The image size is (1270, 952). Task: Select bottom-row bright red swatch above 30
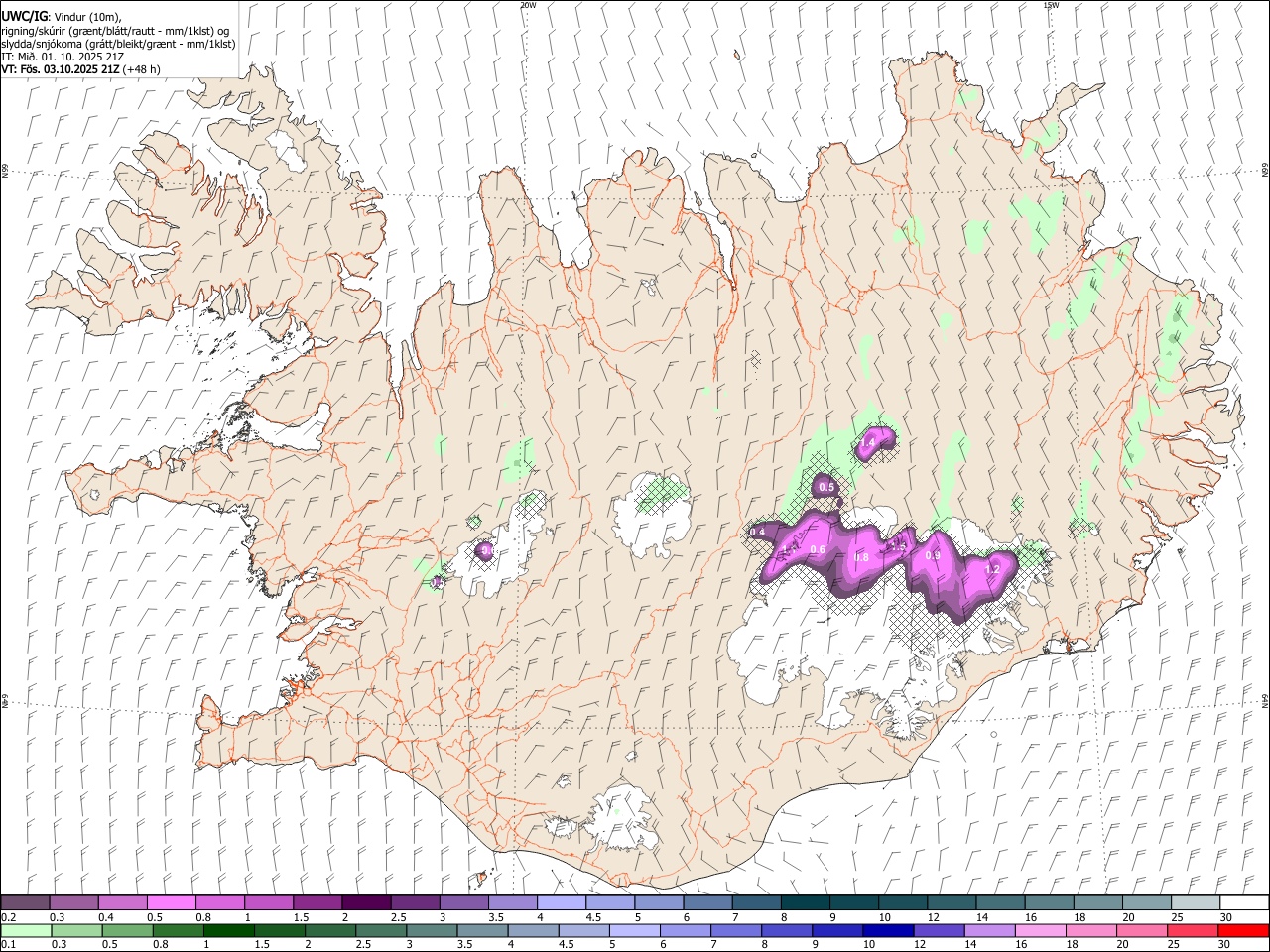(1243, 931)
